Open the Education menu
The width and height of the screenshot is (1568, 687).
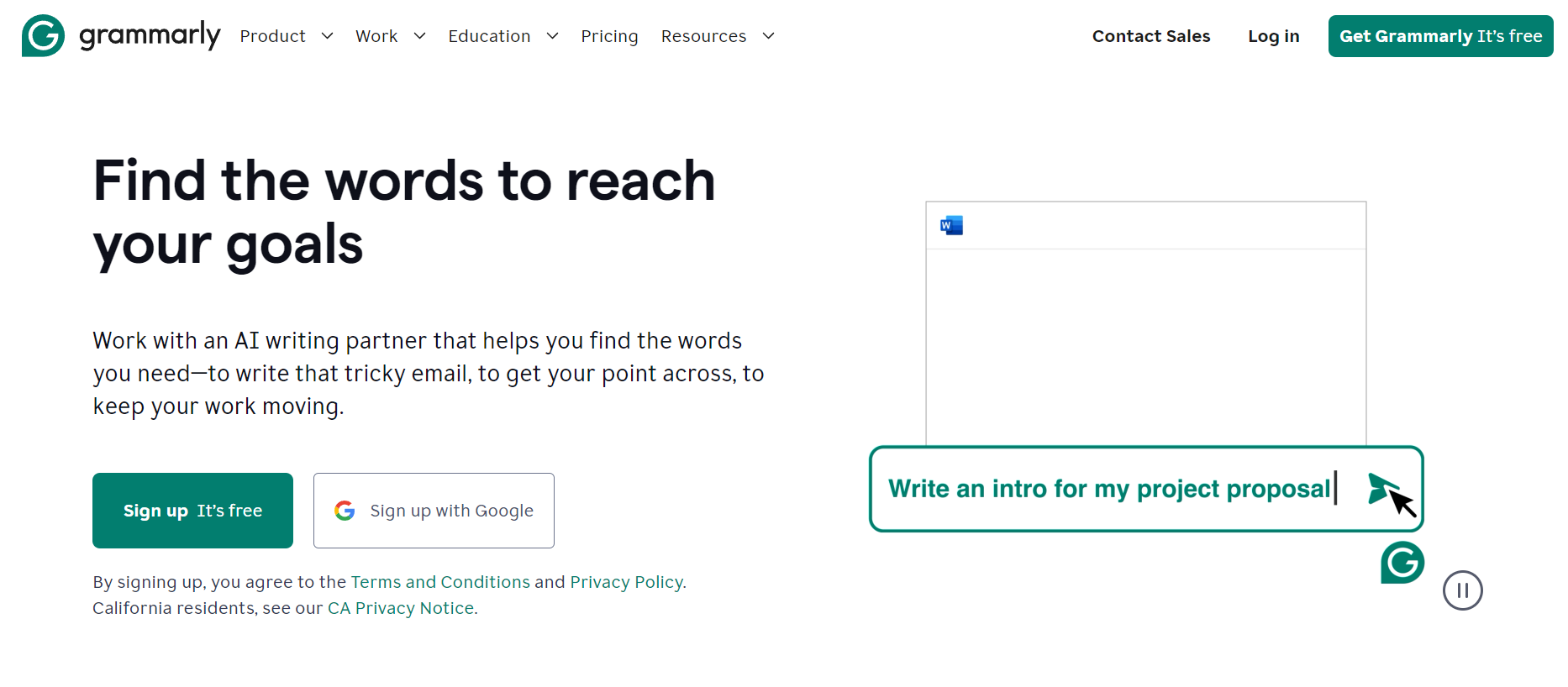tap(489, 36)
